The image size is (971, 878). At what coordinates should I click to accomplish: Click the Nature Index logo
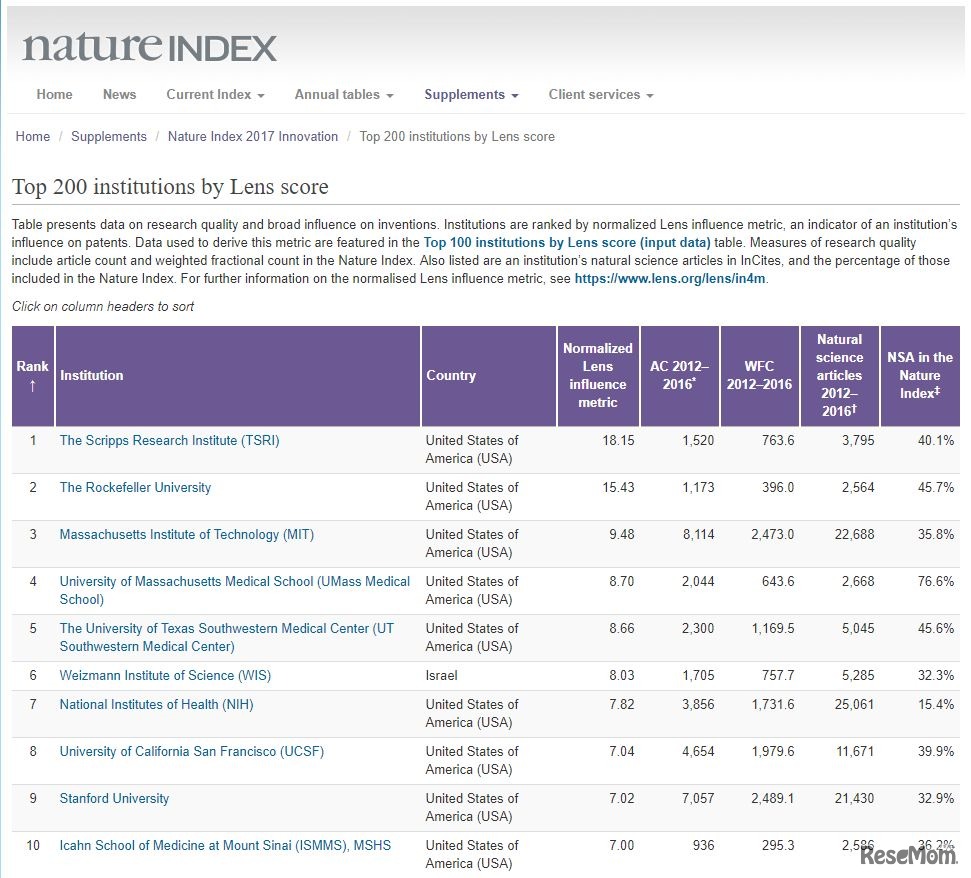149,47
